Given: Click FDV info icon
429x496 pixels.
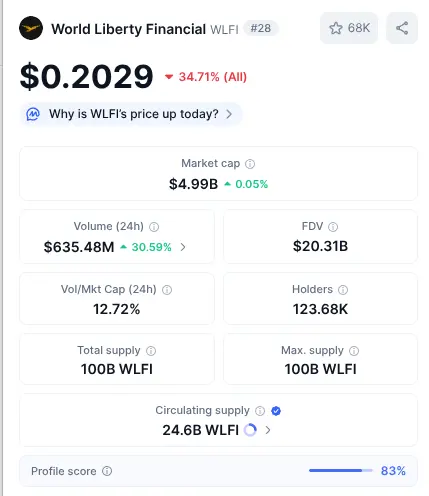Looking at the screenshot, I should click(333, 227).
